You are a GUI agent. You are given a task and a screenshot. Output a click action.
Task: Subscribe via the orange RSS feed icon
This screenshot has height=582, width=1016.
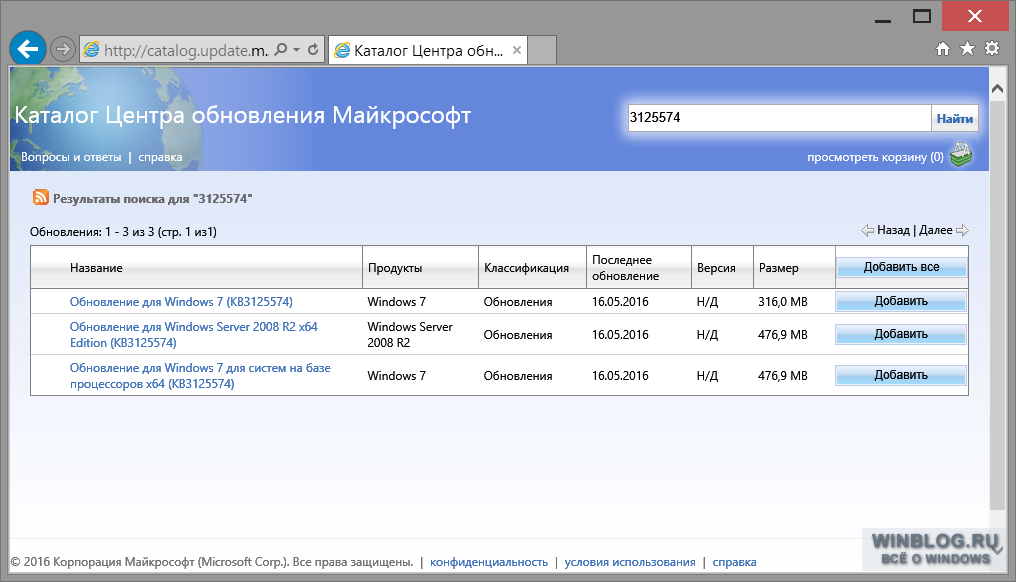tap(41, 197)
